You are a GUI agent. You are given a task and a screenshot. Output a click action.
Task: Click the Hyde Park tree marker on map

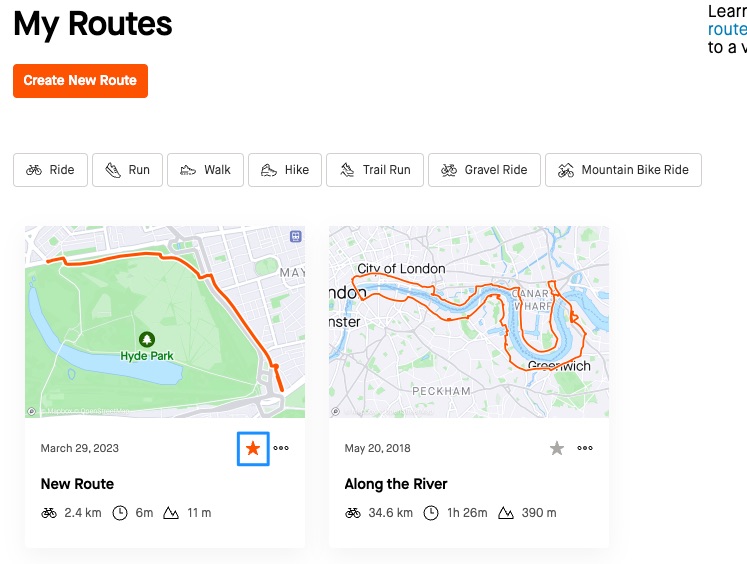pos(147,340)
